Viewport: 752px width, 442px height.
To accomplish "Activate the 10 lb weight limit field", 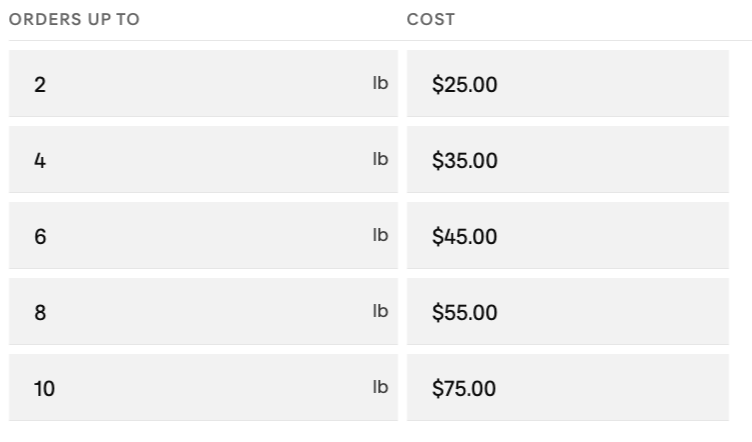I will (x=203, y=387).
